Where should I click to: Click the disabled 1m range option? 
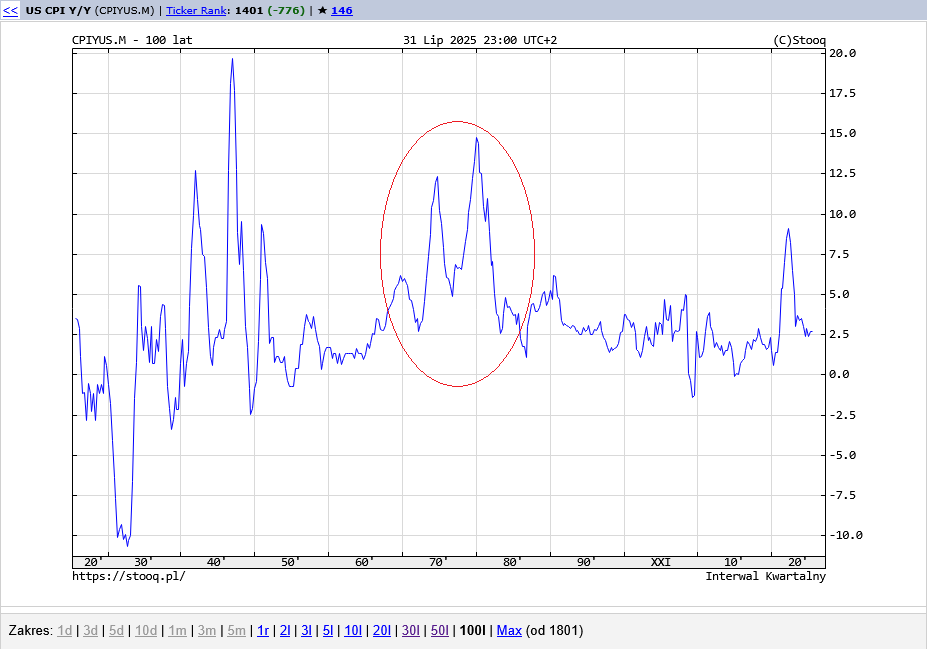(177, 631)
